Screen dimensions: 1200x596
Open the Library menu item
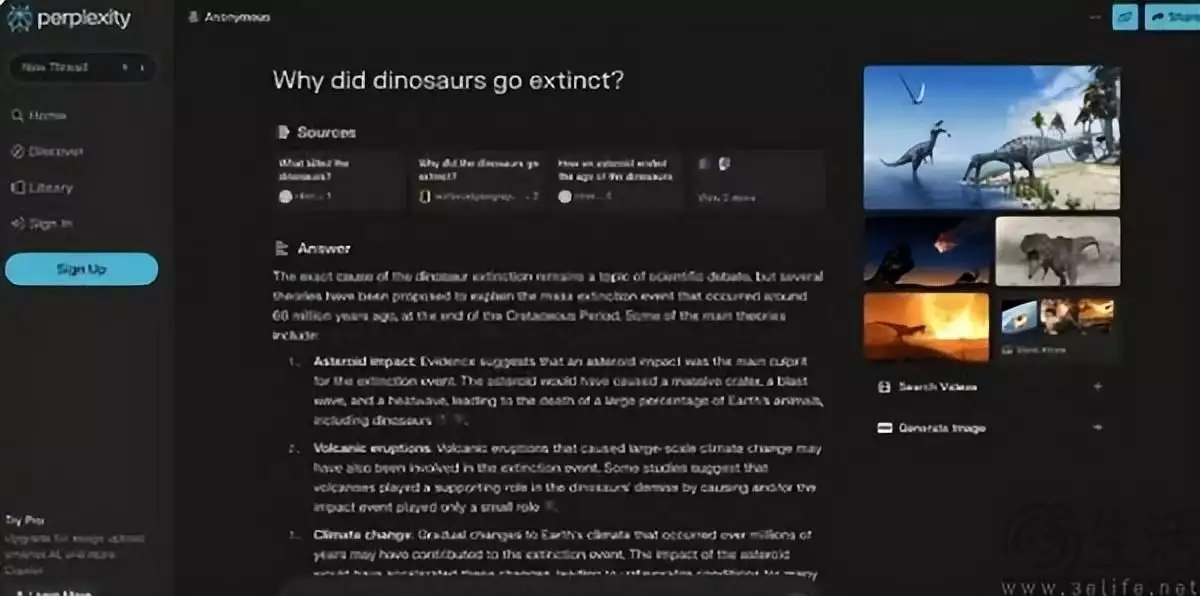[x=50, y=188]
